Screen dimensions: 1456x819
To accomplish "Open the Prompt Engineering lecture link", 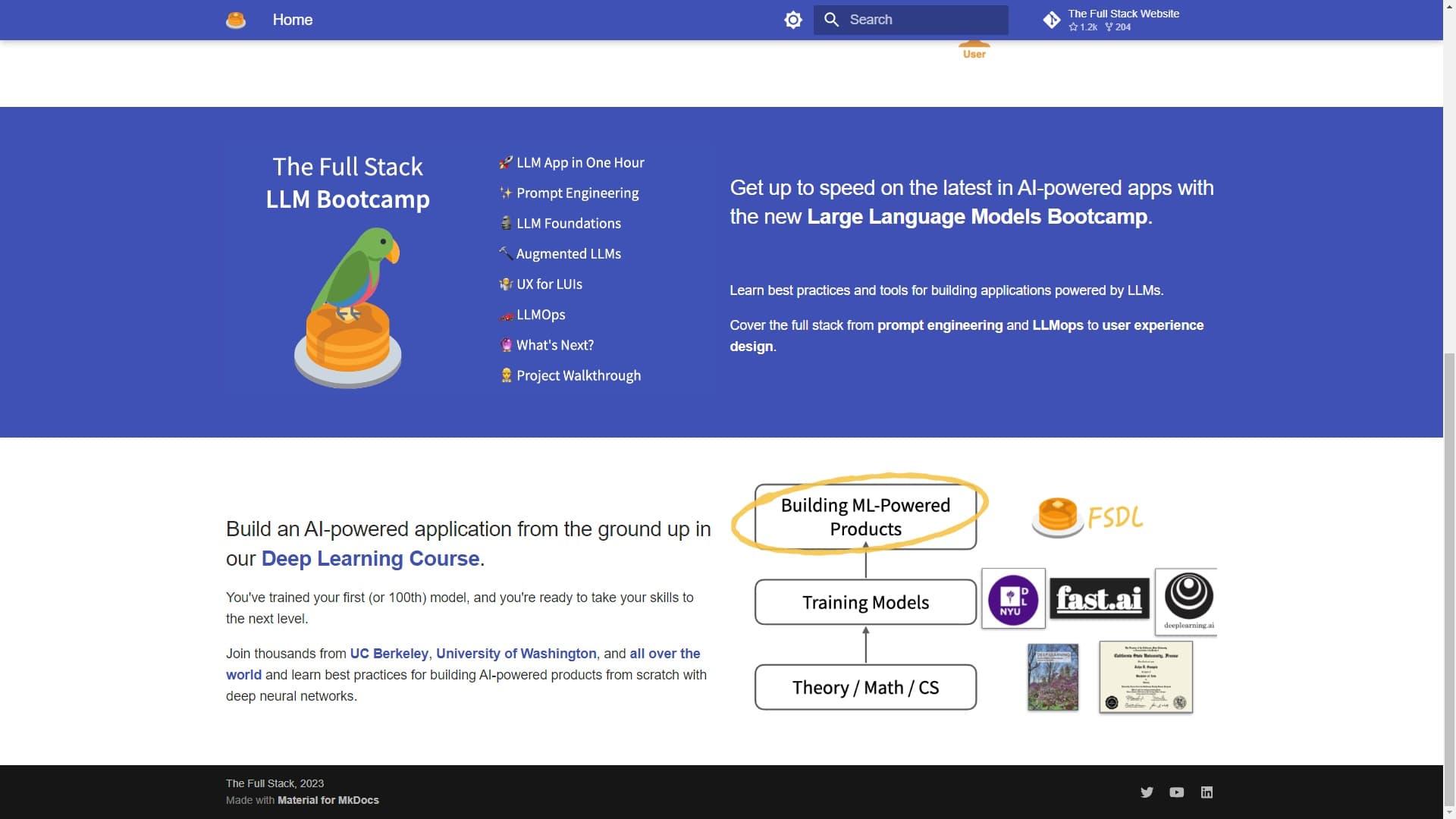I will click(x=577, y=193).
